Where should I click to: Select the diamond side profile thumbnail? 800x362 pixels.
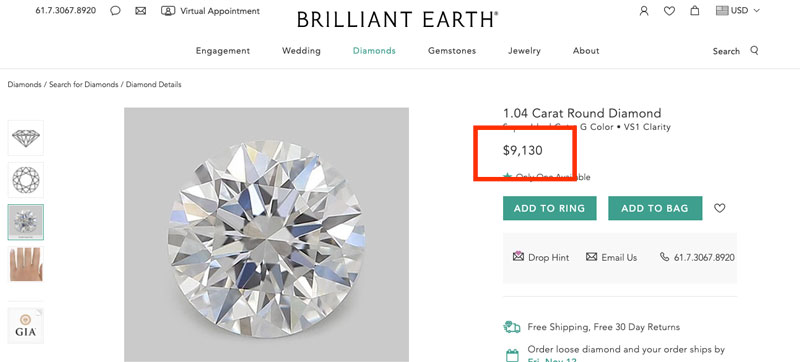click(x=26, y=138)
